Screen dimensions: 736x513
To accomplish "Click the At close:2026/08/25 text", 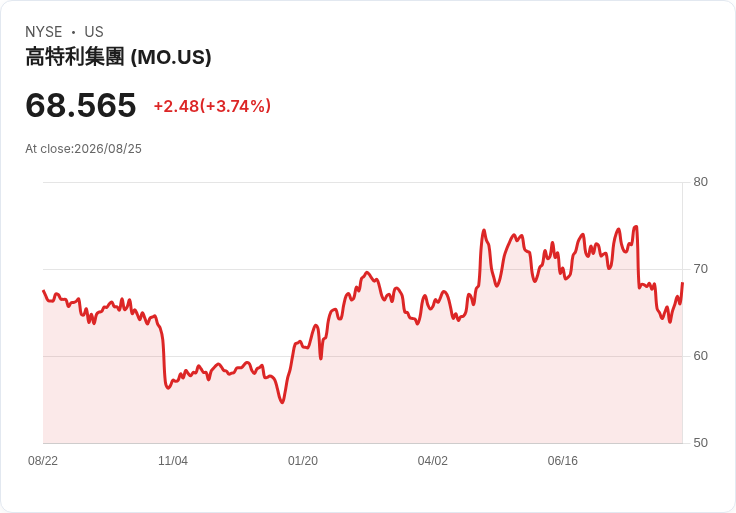I will pyautogui.click(x=84, y=149).
